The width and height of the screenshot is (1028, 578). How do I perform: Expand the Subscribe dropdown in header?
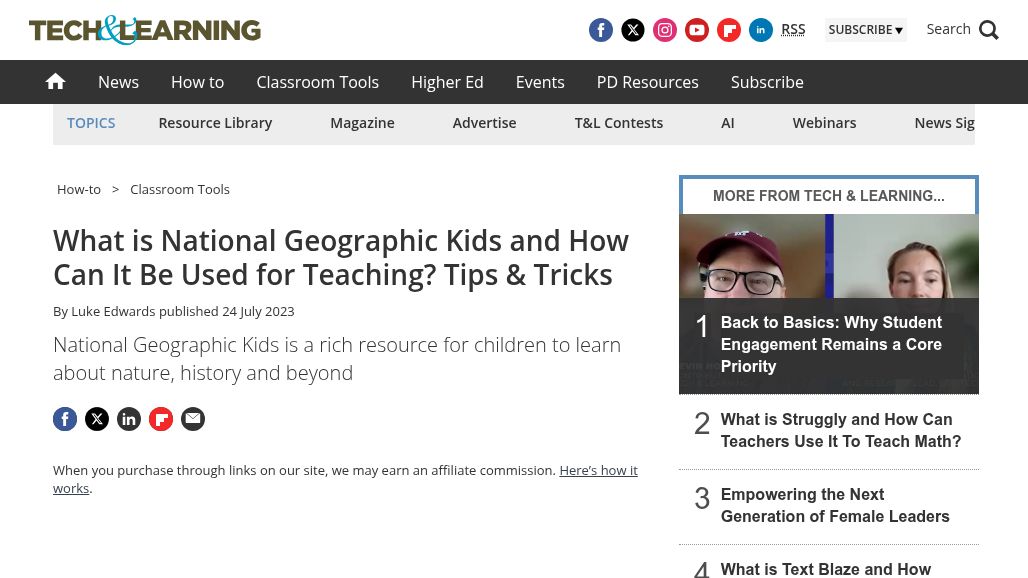pyautogui.click(x=865, y=30)
